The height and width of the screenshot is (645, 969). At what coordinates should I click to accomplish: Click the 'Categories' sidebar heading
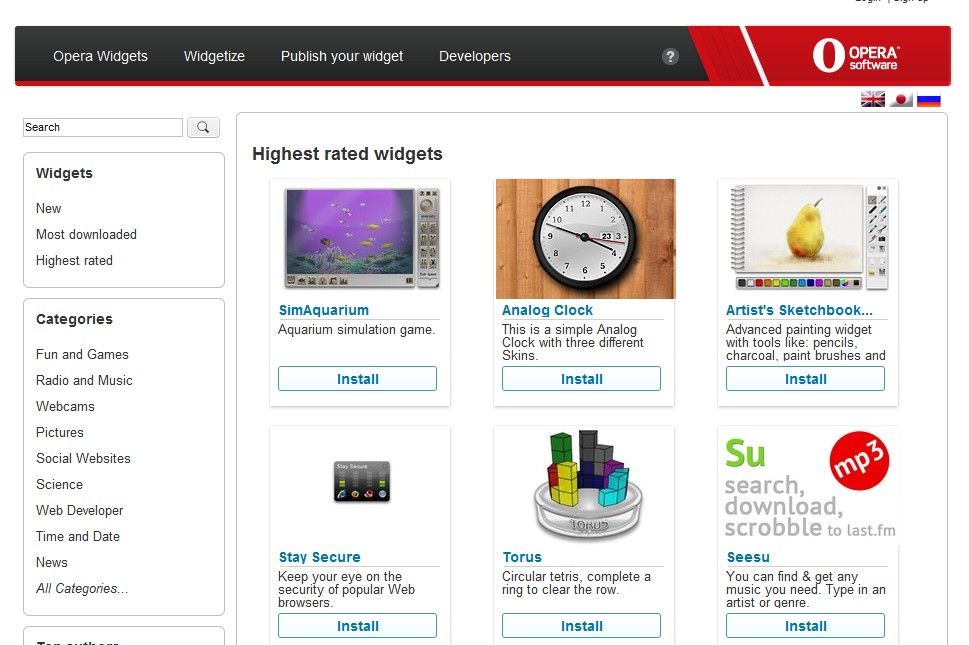(74, 319)
